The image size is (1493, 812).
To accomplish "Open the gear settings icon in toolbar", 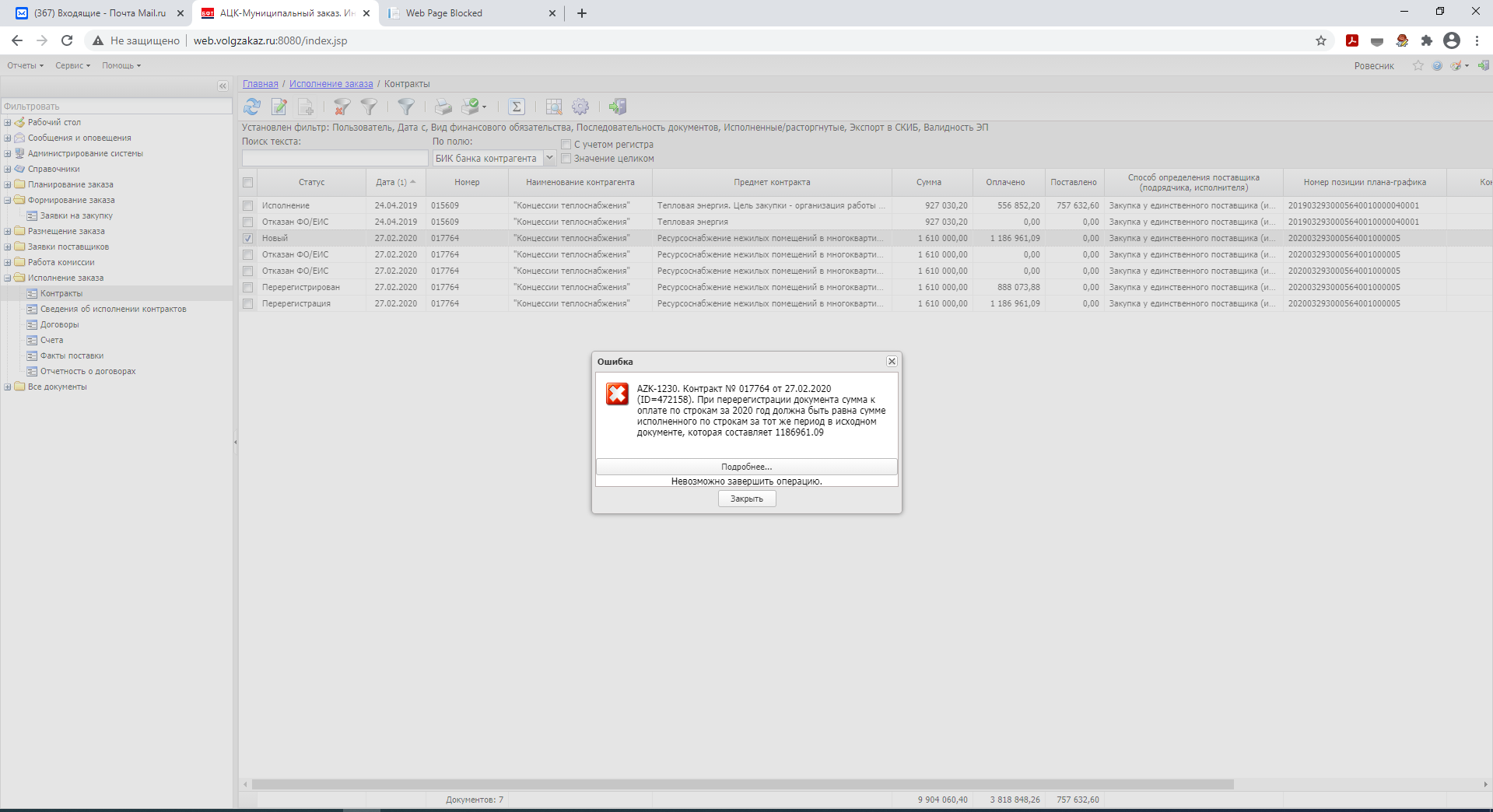I will (x=580, y=107).
